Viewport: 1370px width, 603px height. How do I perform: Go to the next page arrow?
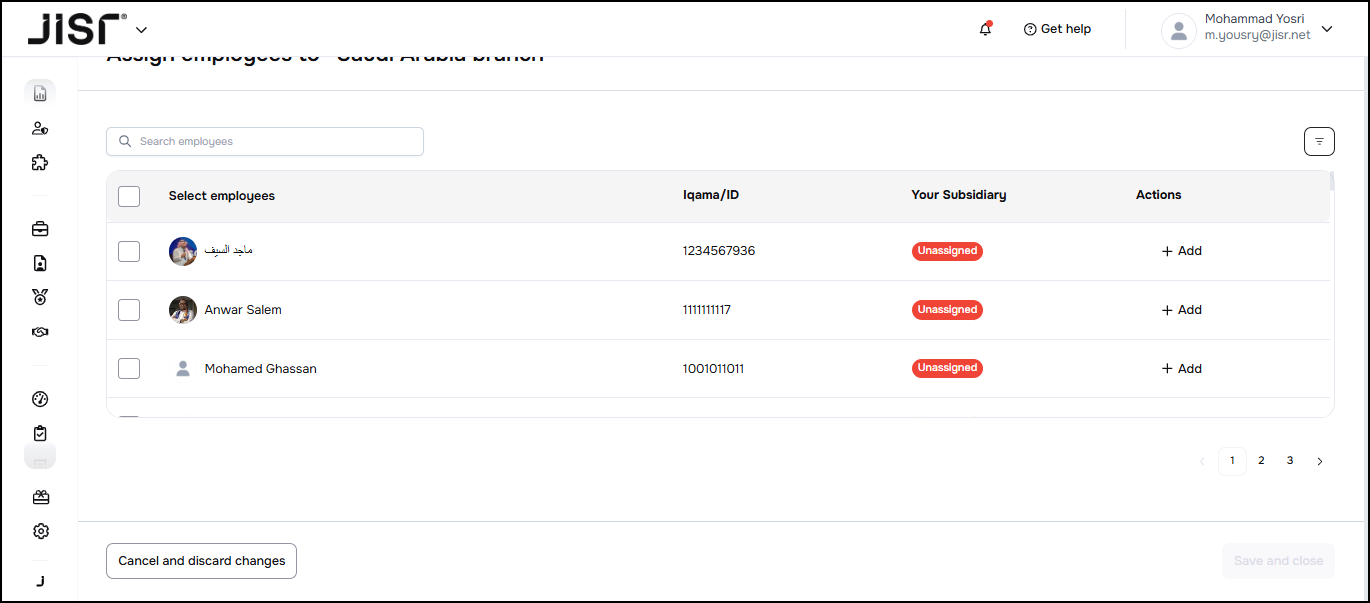[1320, 461]
